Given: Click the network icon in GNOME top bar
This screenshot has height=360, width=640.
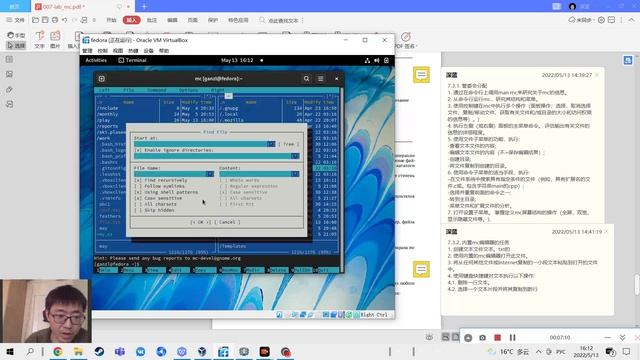Looking at the screenshot, I should (367, 60).
